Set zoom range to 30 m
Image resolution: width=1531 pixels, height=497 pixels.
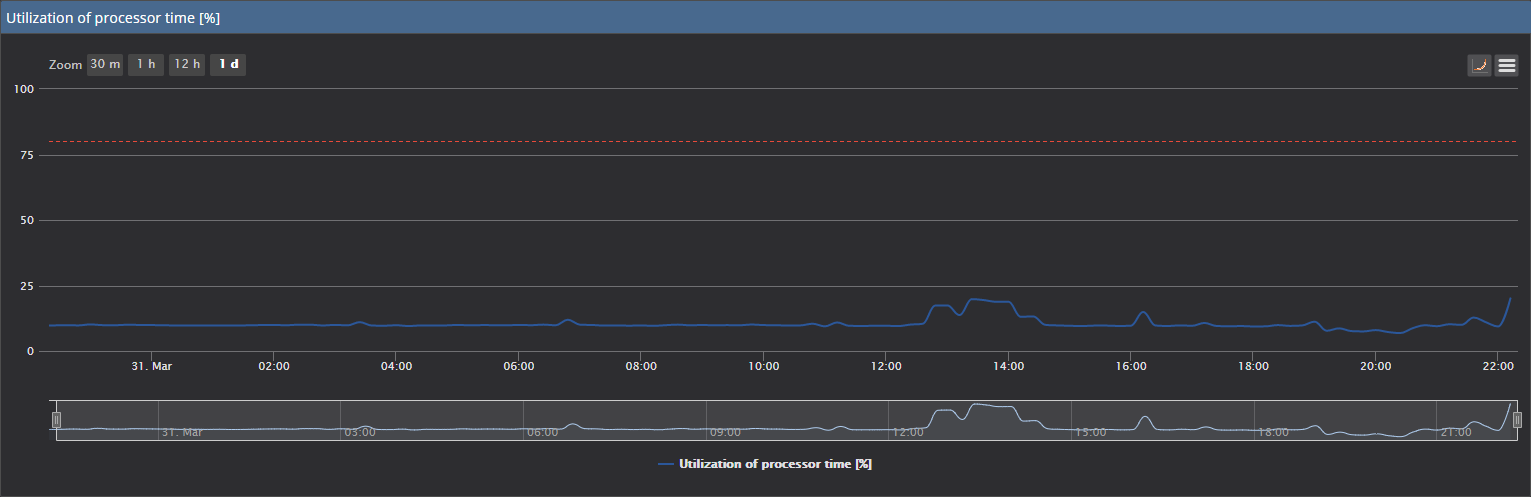click(105, 65)
